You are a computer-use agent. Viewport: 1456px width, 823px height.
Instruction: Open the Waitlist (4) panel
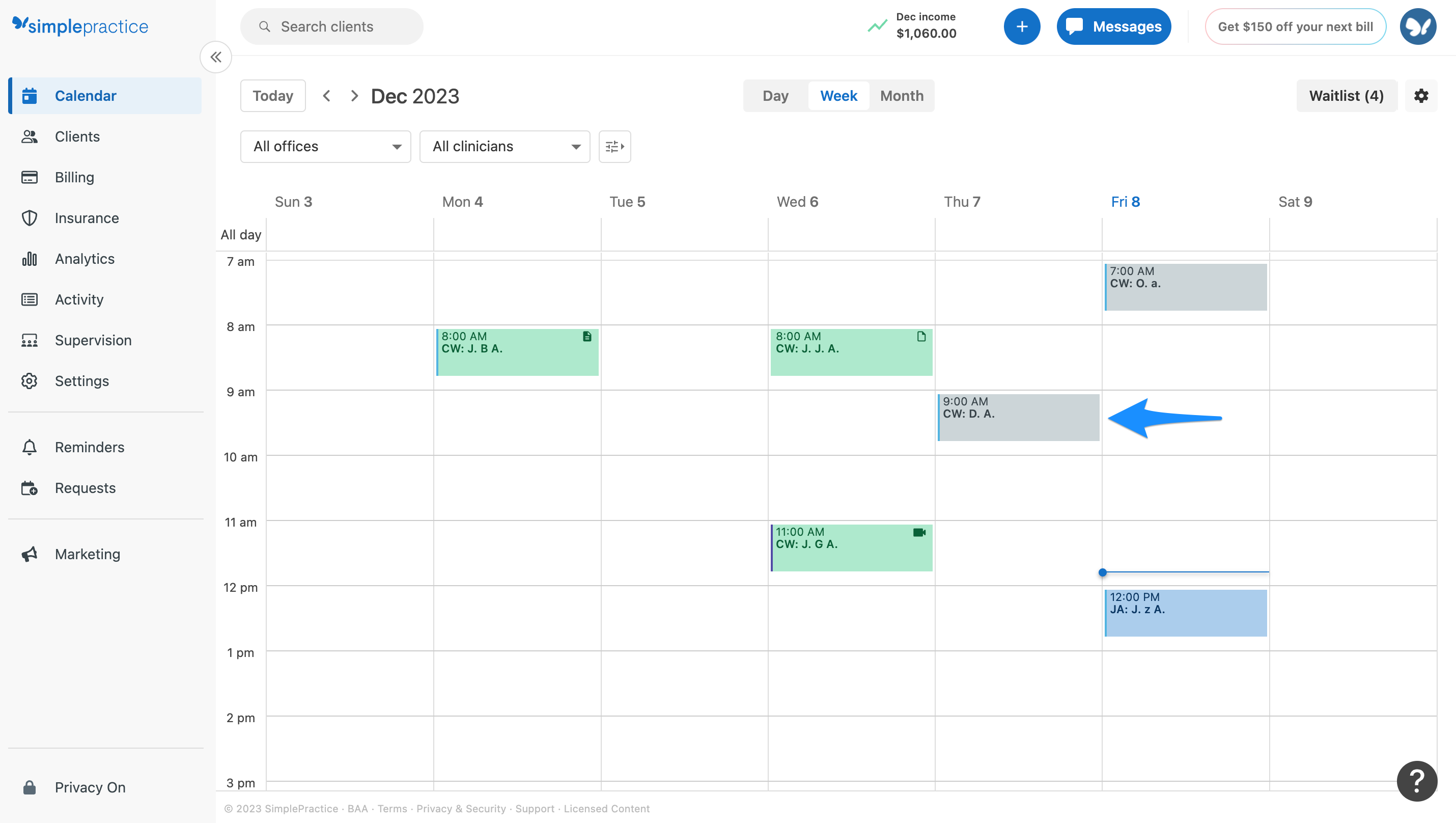pyautogui.click(x=1347, y=96)
